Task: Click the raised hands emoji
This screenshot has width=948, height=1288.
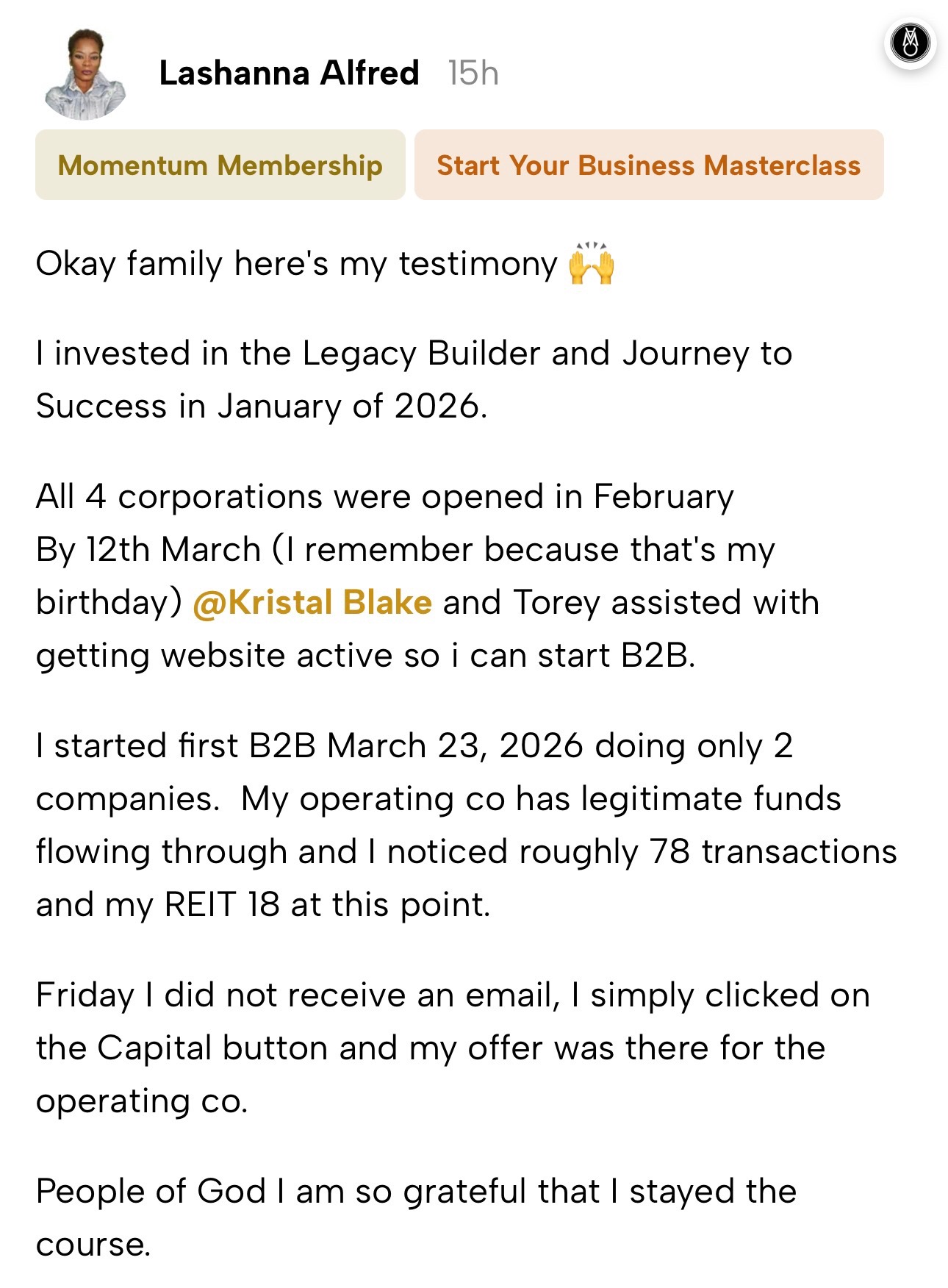Action: (x=592, y=263)
